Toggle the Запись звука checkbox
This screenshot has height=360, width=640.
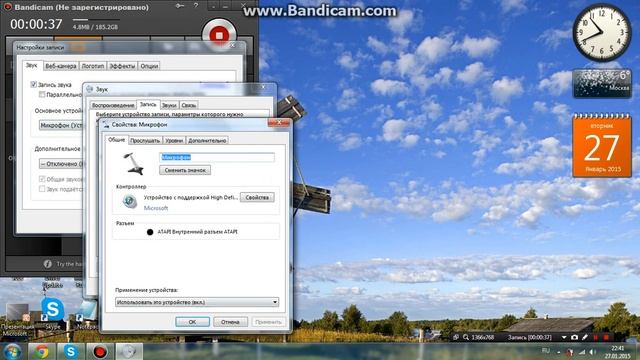tap(33, 84)
